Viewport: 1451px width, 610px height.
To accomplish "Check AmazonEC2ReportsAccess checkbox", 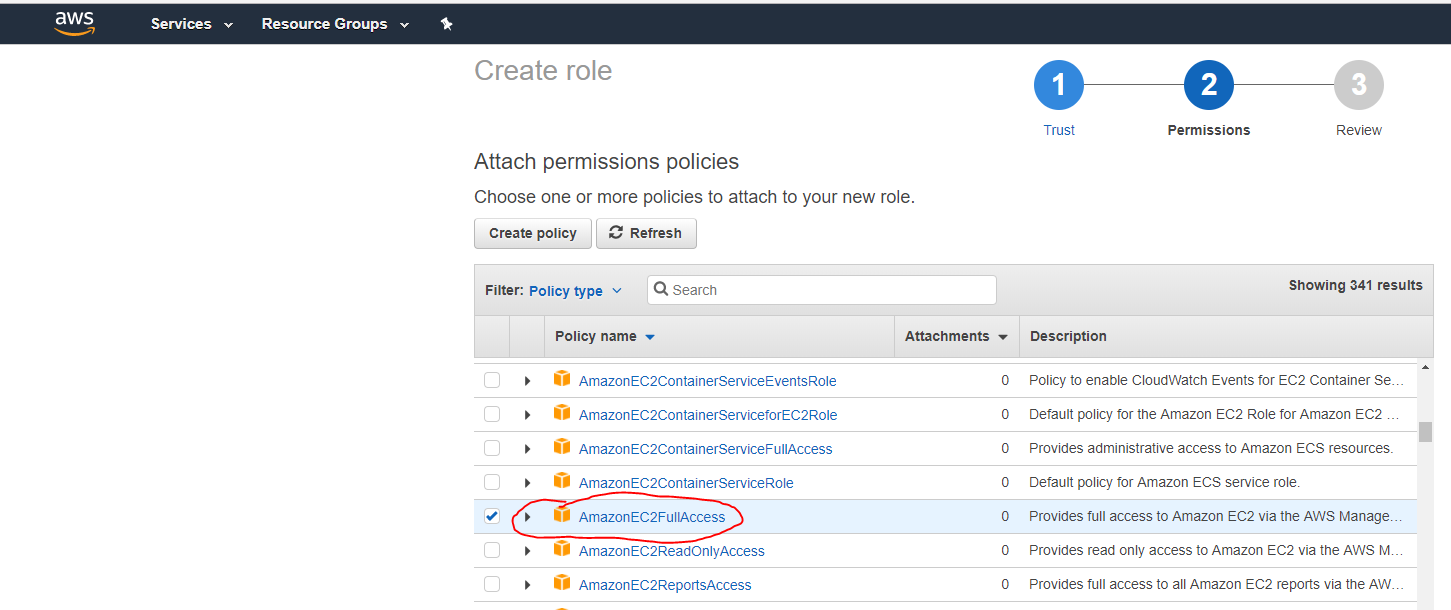I will click(492, 584).
